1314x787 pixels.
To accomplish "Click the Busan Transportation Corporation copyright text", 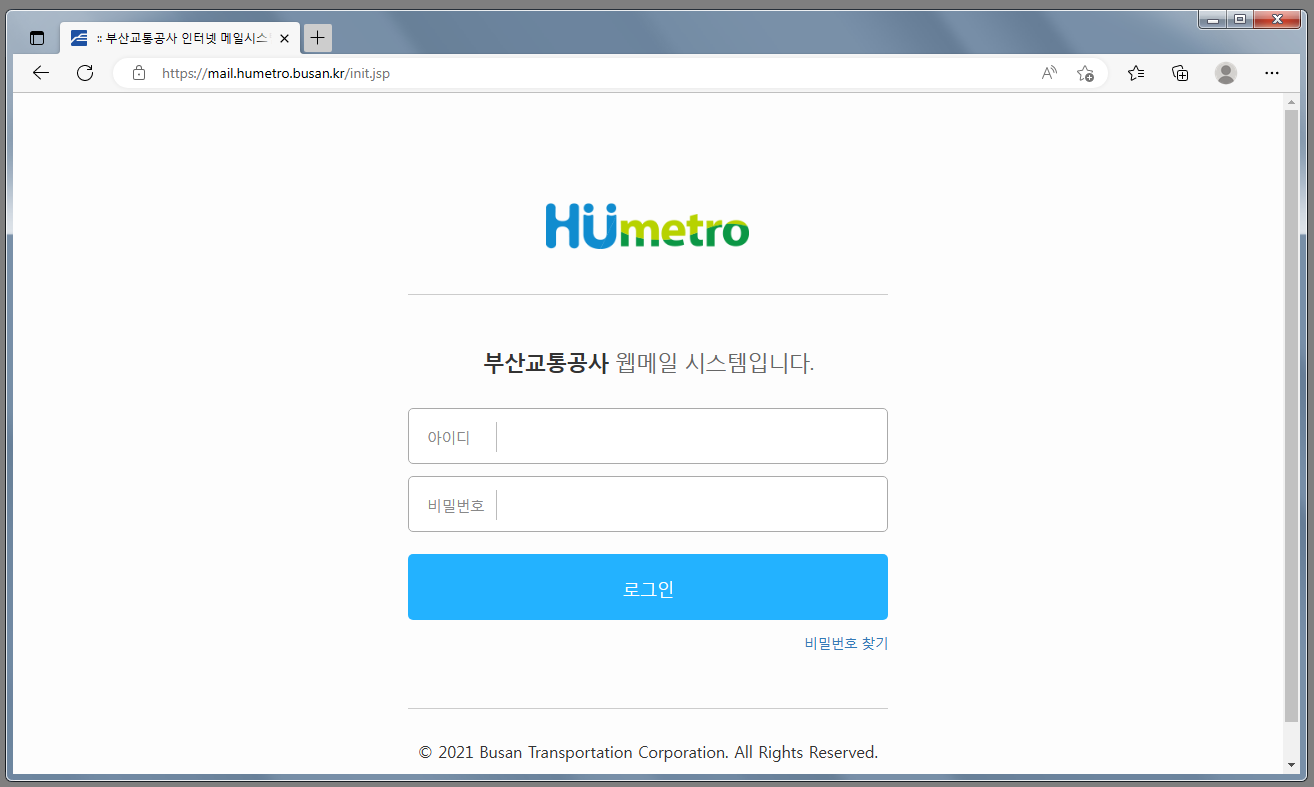I will (648, 752).
